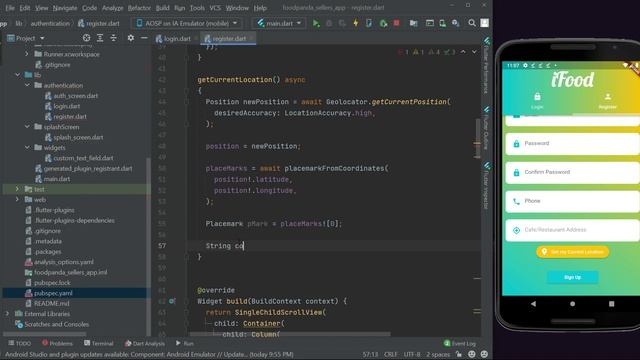Trigger Flutter hot reload lightning icon
The image size is (640, 360).
(356, 23)
